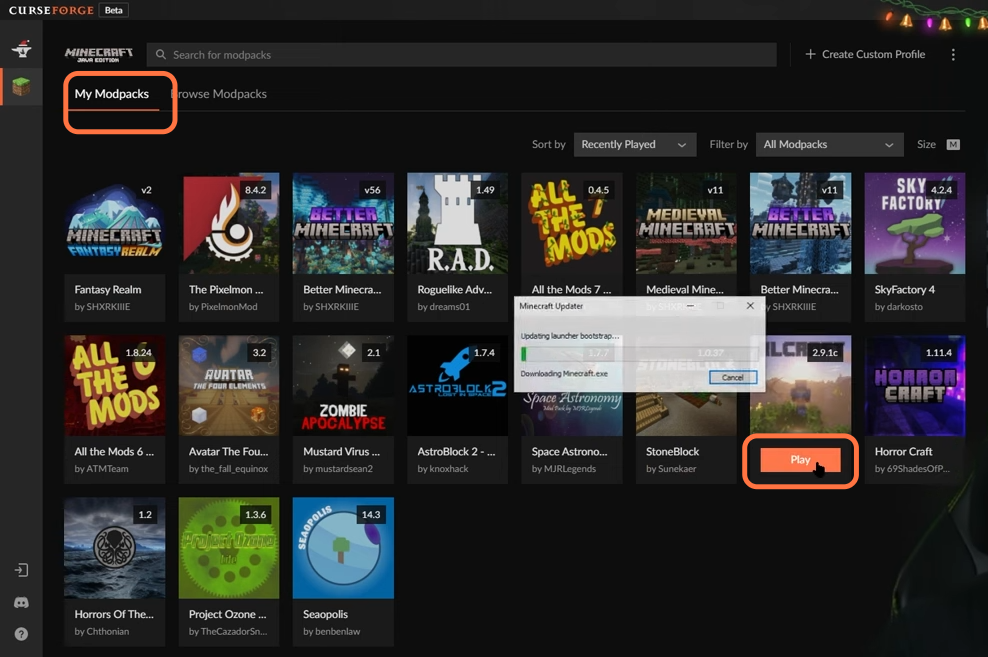Open the three-dot more options menu

pos(953,55)
